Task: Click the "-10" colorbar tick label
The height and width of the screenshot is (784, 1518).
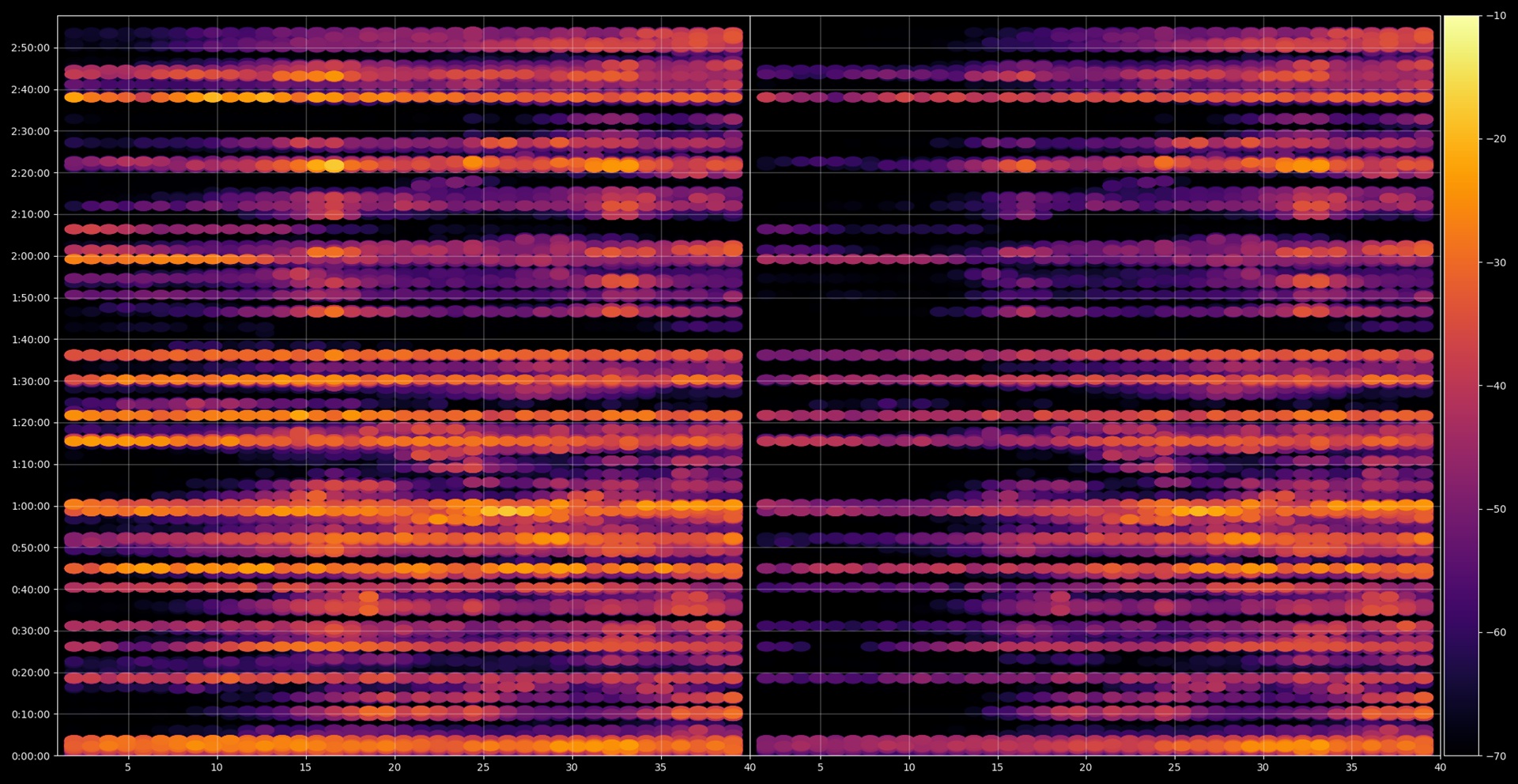Action: click(x=1496, y=16)
